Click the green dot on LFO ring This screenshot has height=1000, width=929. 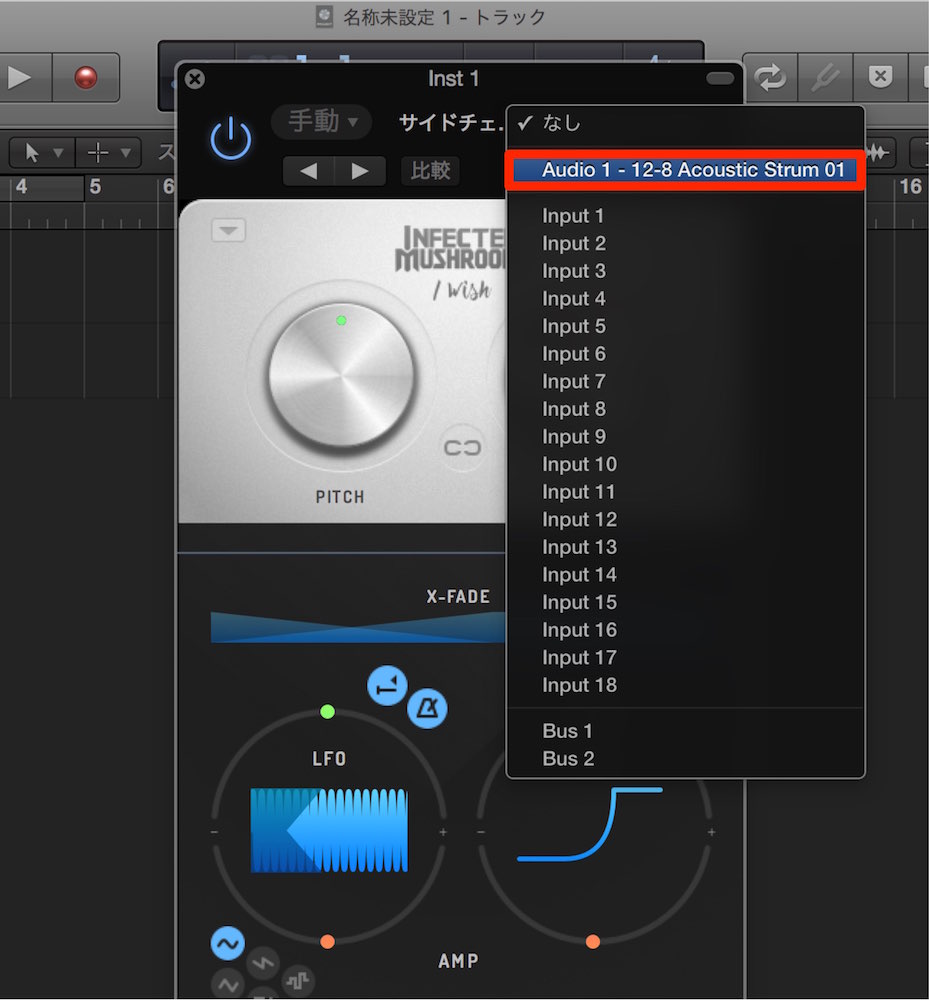pyautogui.click(x=327, y=712)
